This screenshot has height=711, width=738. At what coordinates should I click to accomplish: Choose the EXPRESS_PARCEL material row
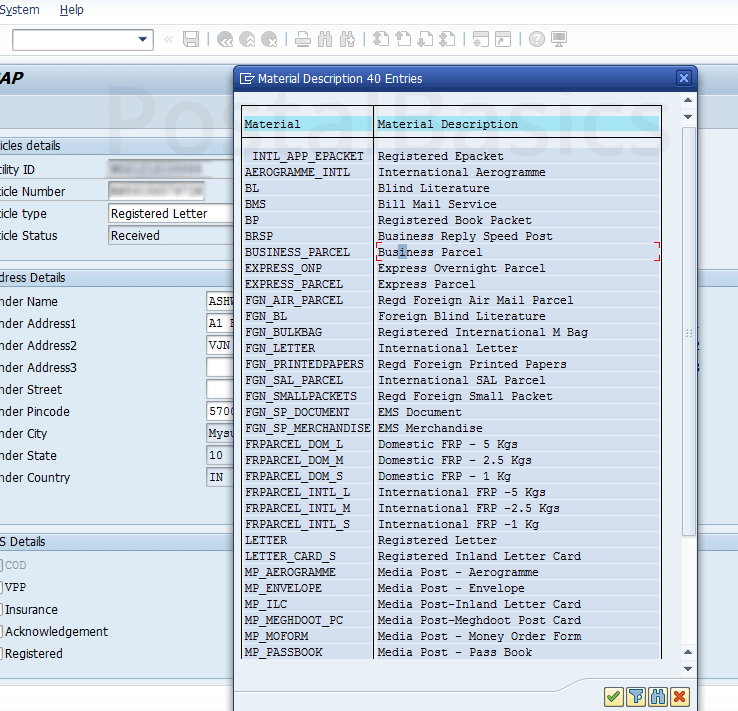point(294,284)
